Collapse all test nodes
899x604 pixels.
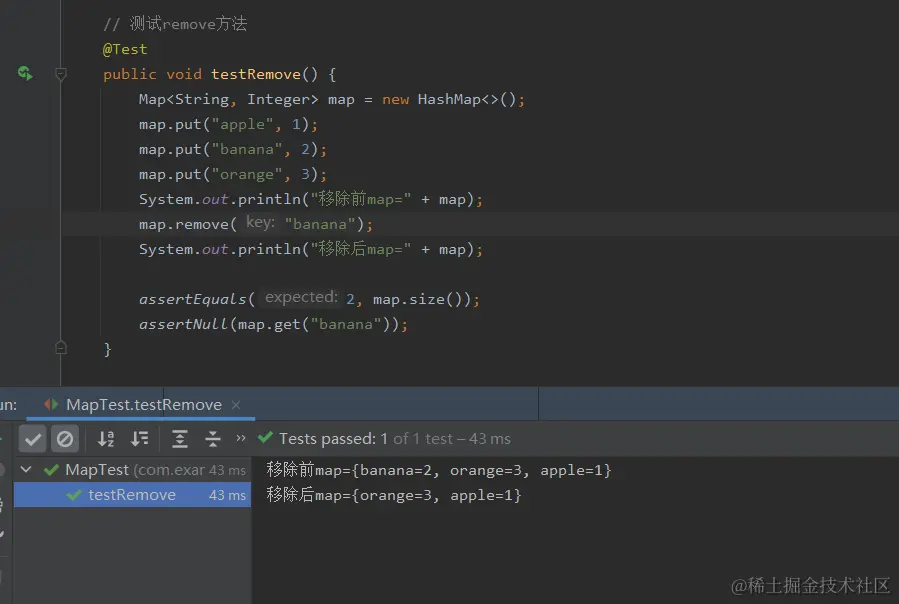[213, 439]
